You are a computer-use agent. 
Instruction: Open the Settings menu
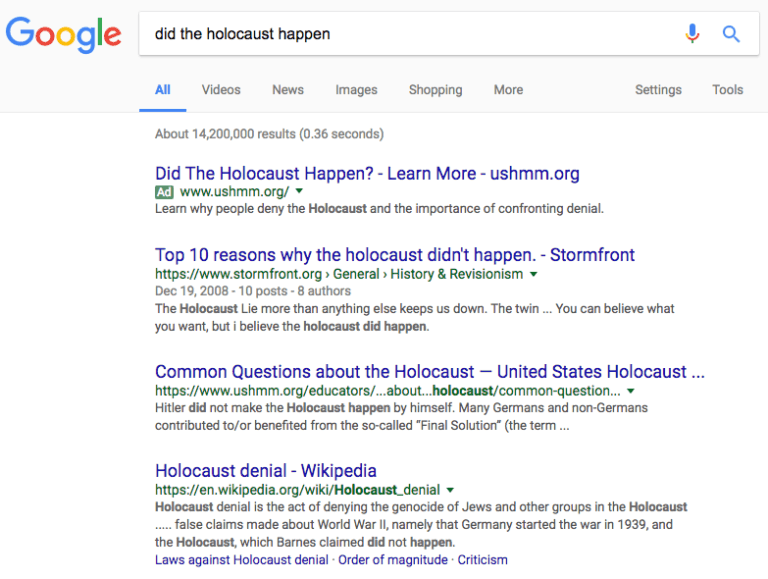coord(658,90)
